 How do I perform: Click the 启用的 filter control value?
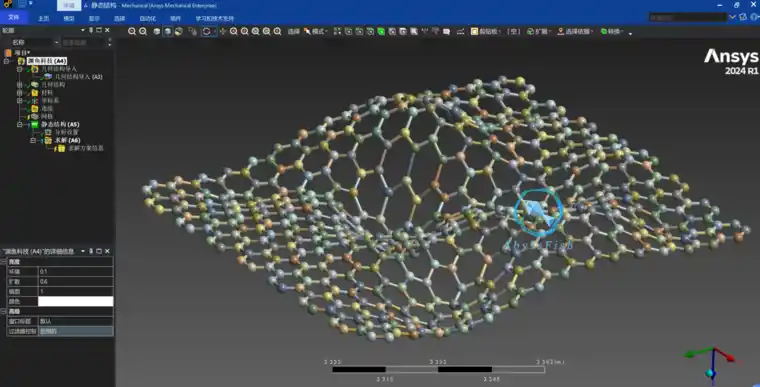[76, 331]
